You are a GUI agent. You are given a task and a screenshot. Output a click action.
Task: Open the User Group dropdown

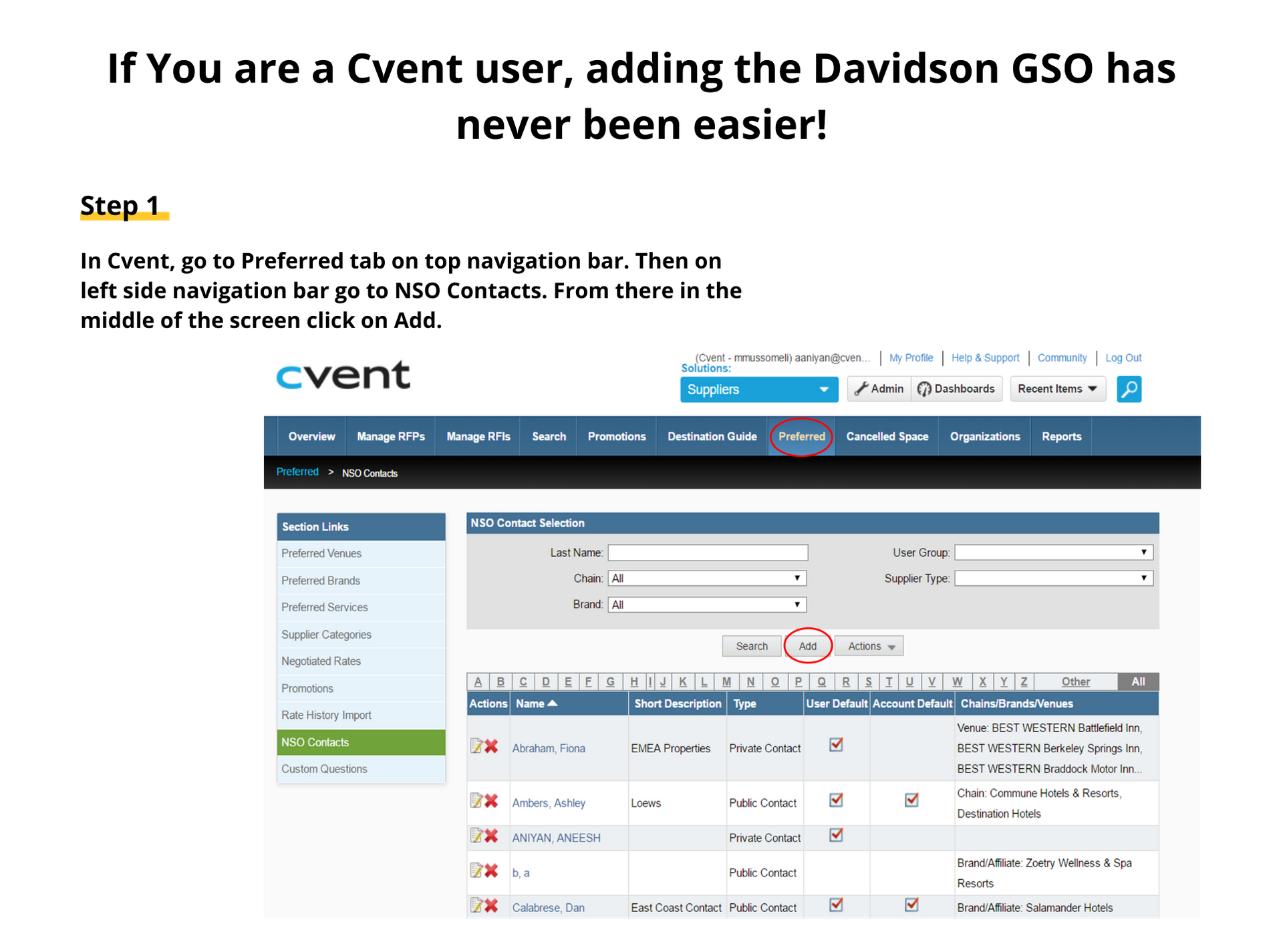click(x=1054, y=552)
